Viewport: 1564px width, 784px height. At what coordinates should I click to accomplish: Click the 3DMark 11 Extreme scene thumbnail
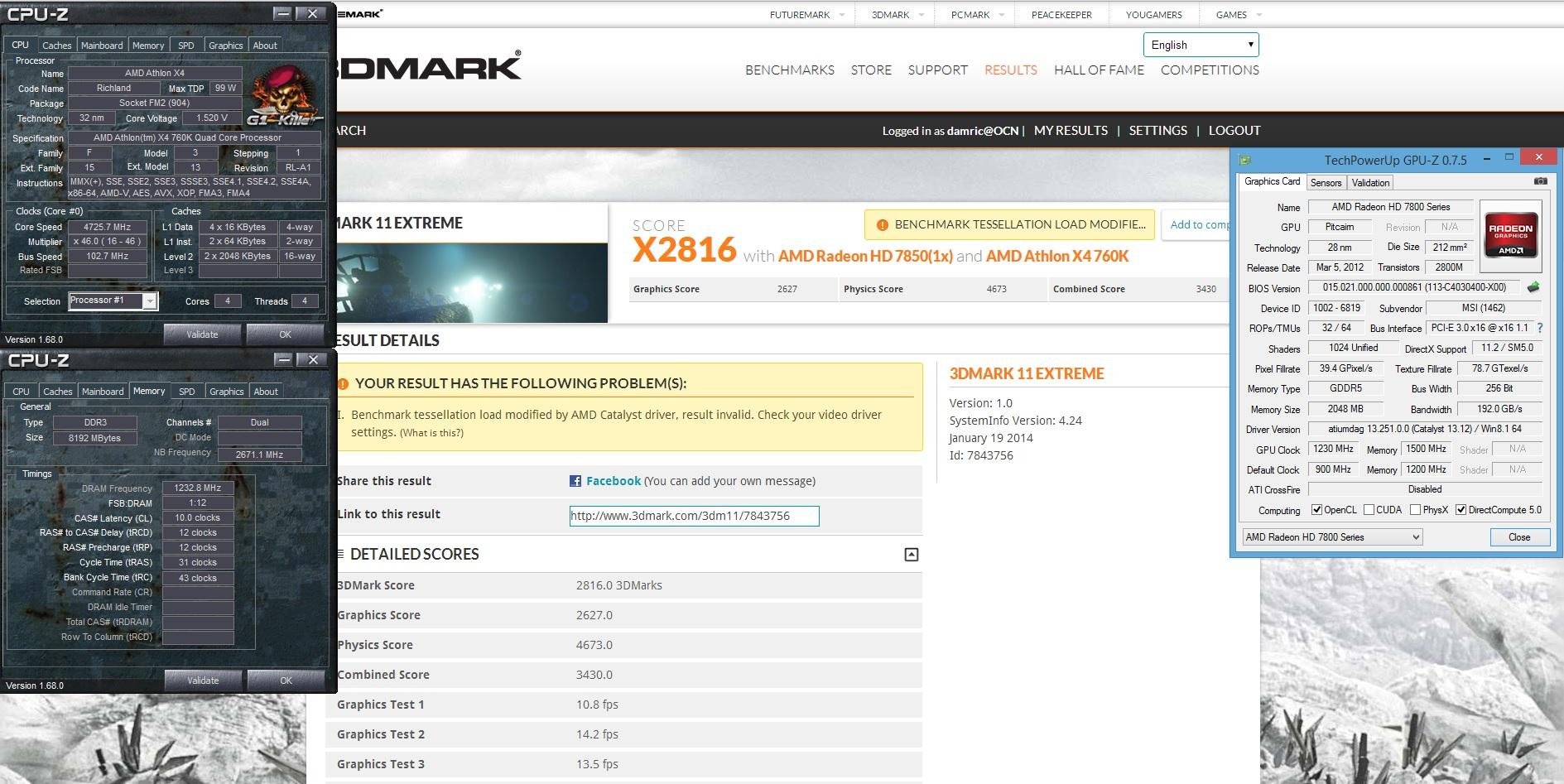click(472, 282)
